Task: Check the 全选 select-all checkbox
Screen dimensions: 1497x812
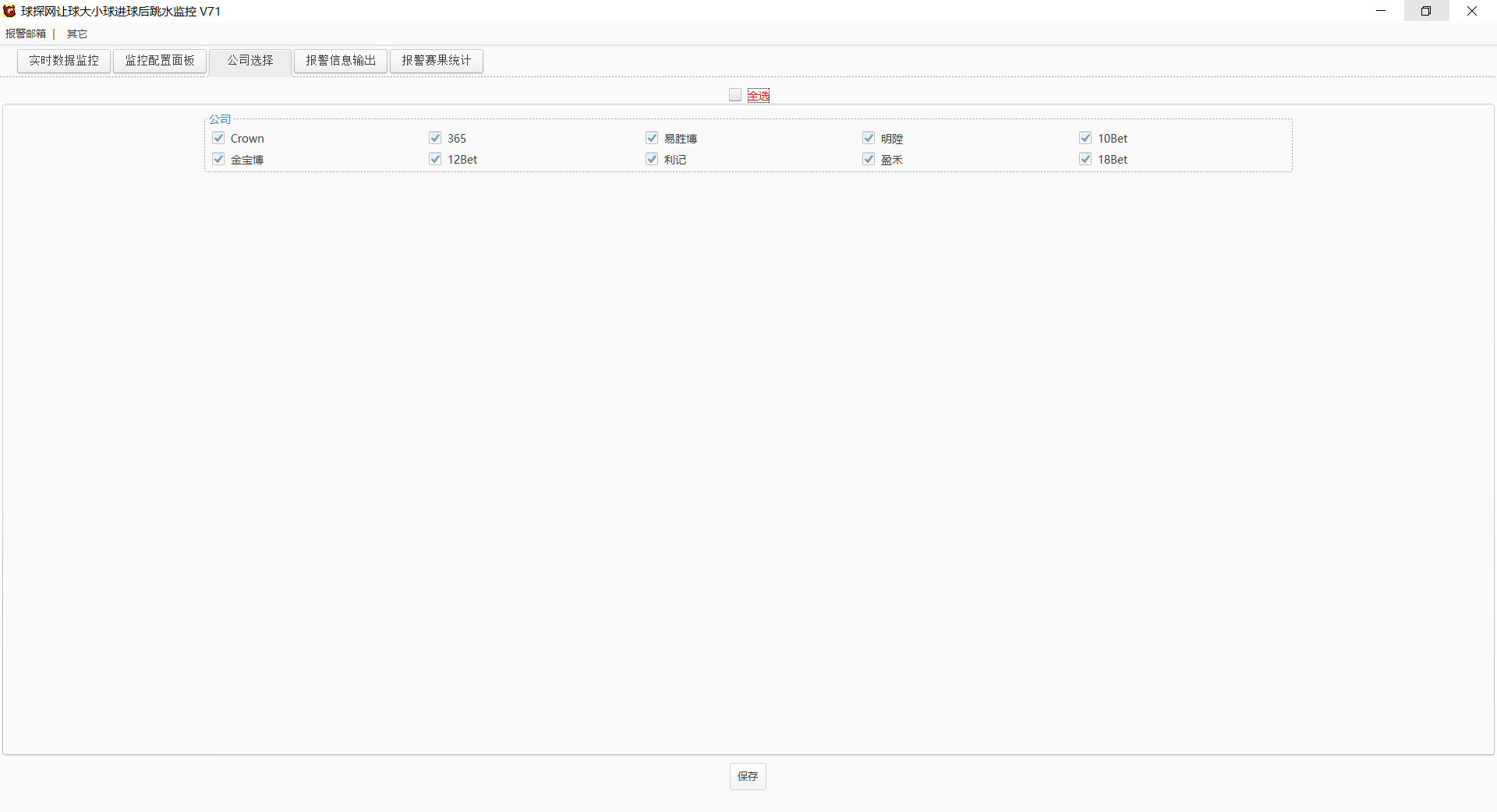Action: point(735,95)
